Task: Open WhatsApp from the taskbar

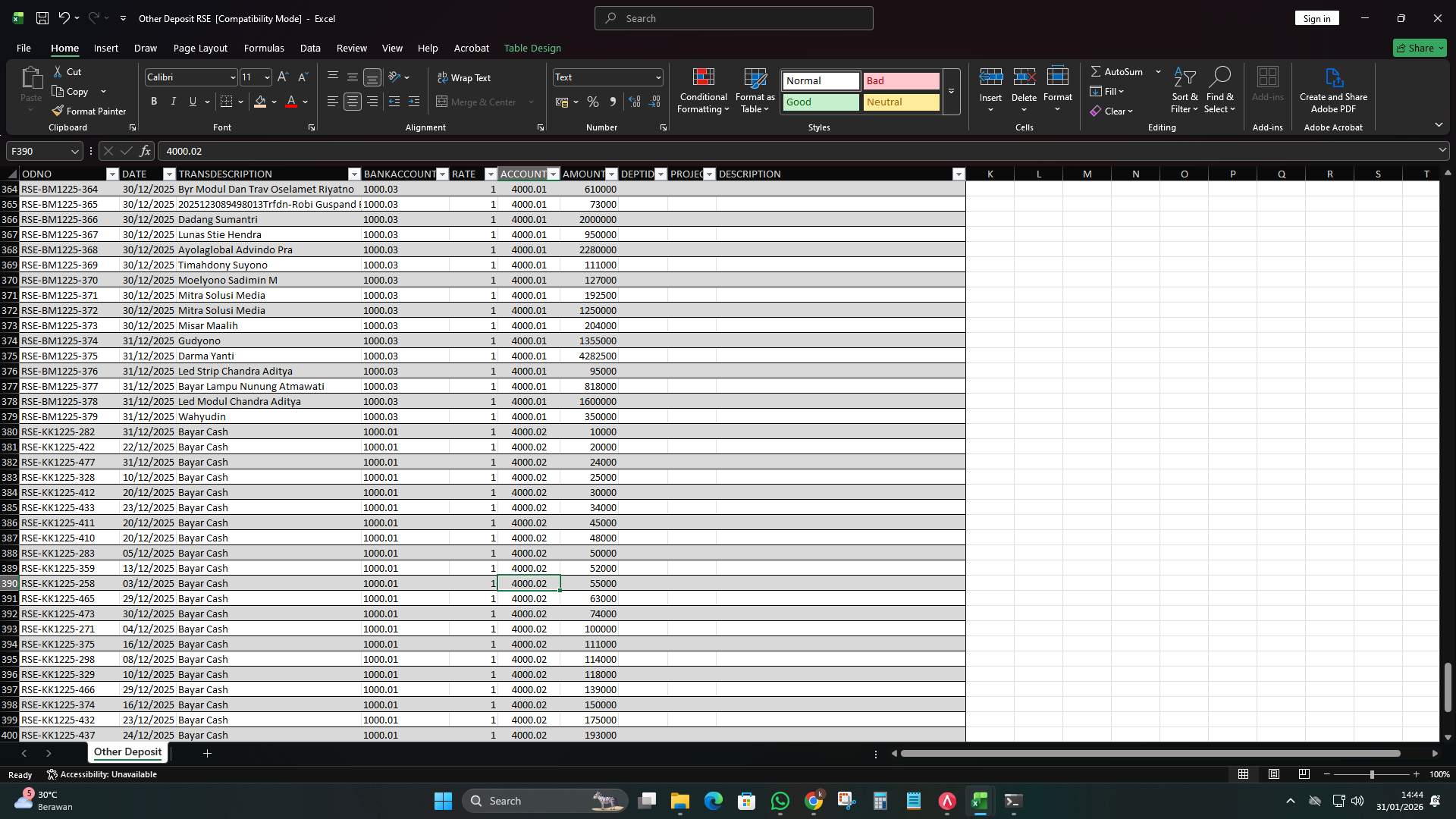Action: [780, 800]
